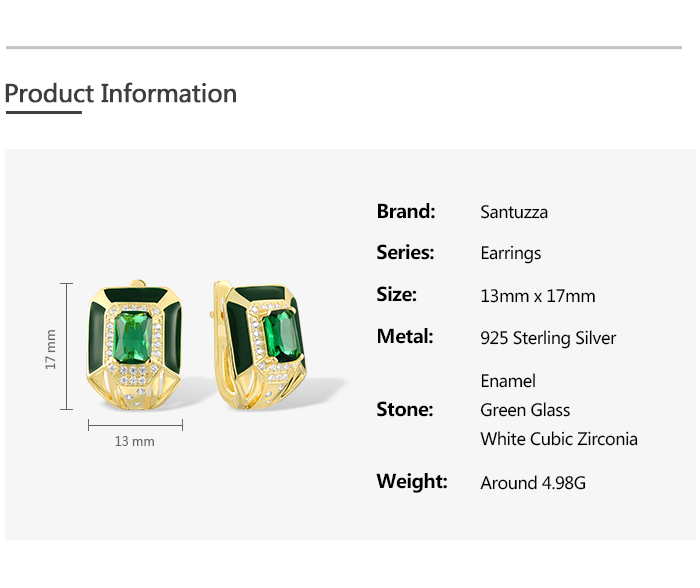700x588 pixels.
Task: Click the Metal label
Action: (405, 337)
